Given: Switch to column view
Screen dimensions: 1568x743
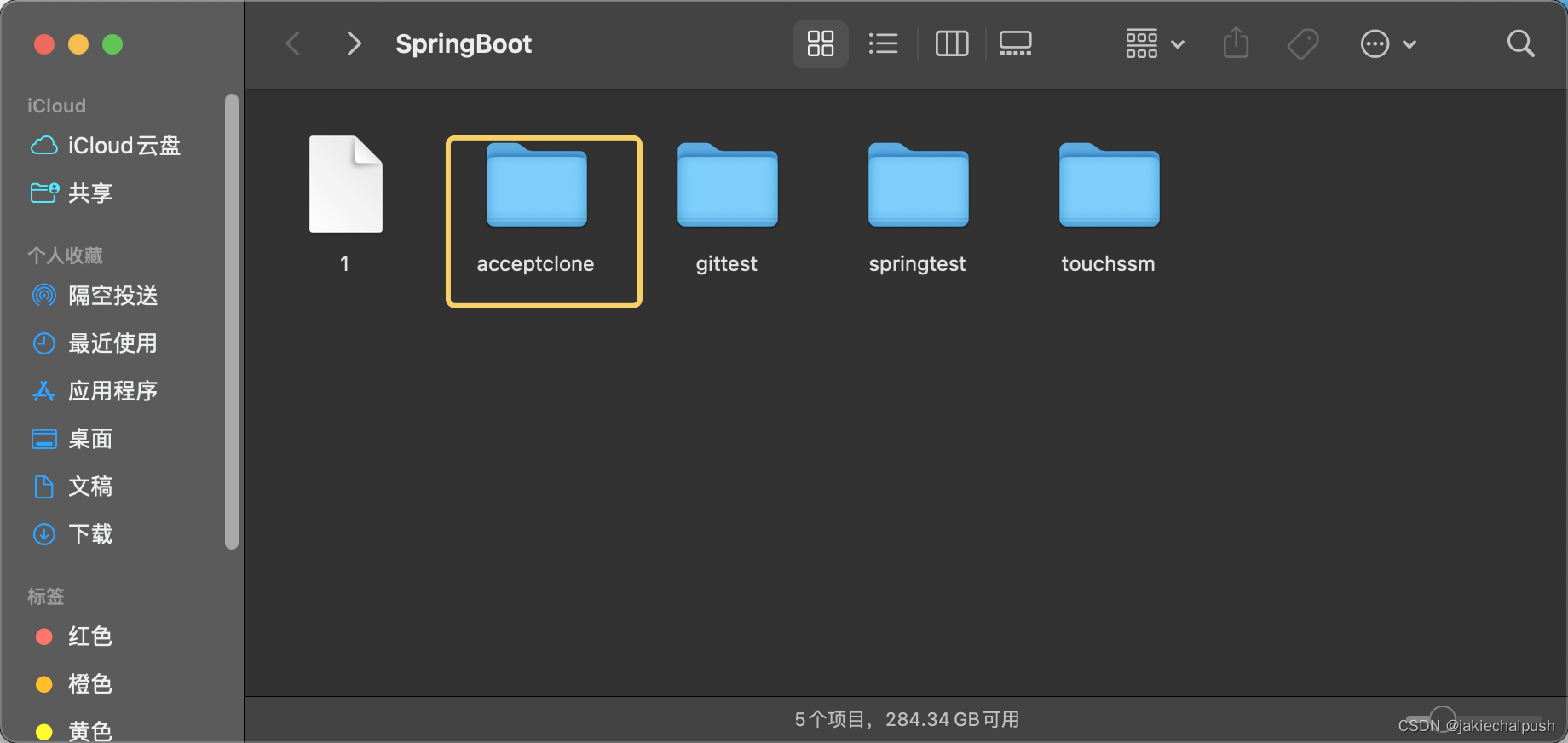Looking at the screenshot, I should 952,43.
